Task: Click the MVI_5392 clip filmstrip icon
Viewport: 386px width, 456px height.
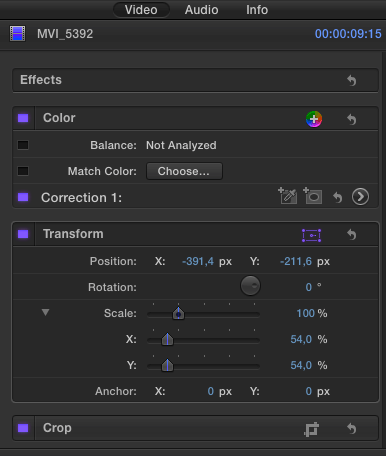Action: (17, 34)
